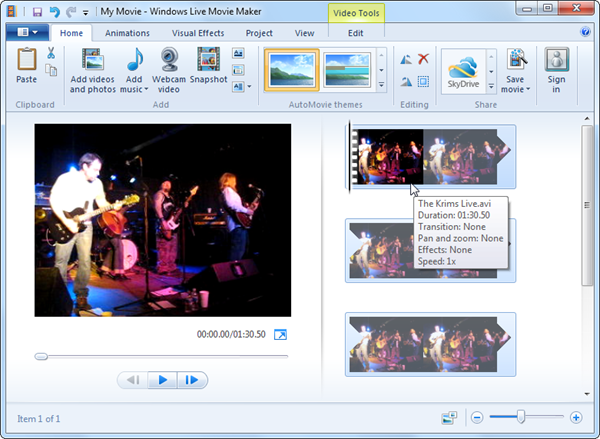Image resolution: width=600 pixels, height=439 pixels.
Task: Click the red Remove X icon
Action: [423, 59]
